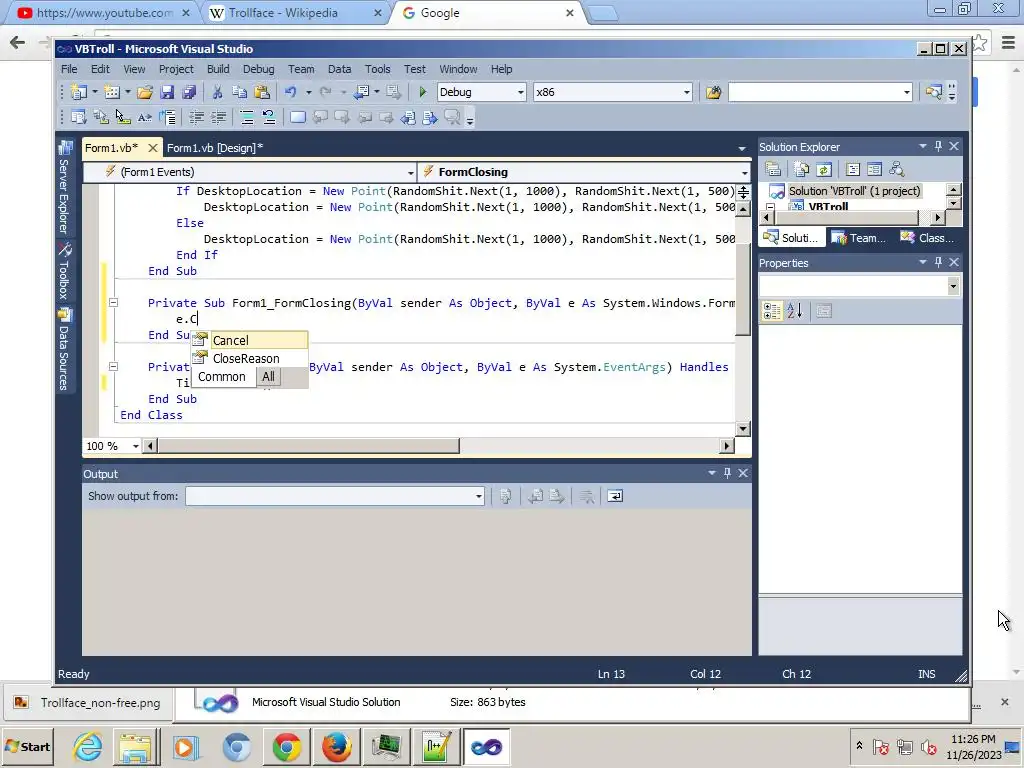Open the Server Explorer side tab
This screenshot has height=768, width=1024.
[65, 187]
